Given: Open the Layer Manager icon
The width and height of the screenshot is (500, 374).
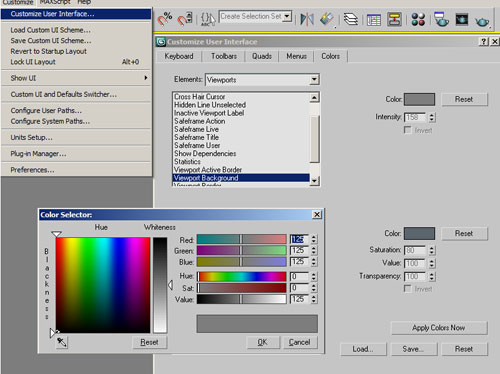Looking at the screenshot, I should [x=350, y=19].
